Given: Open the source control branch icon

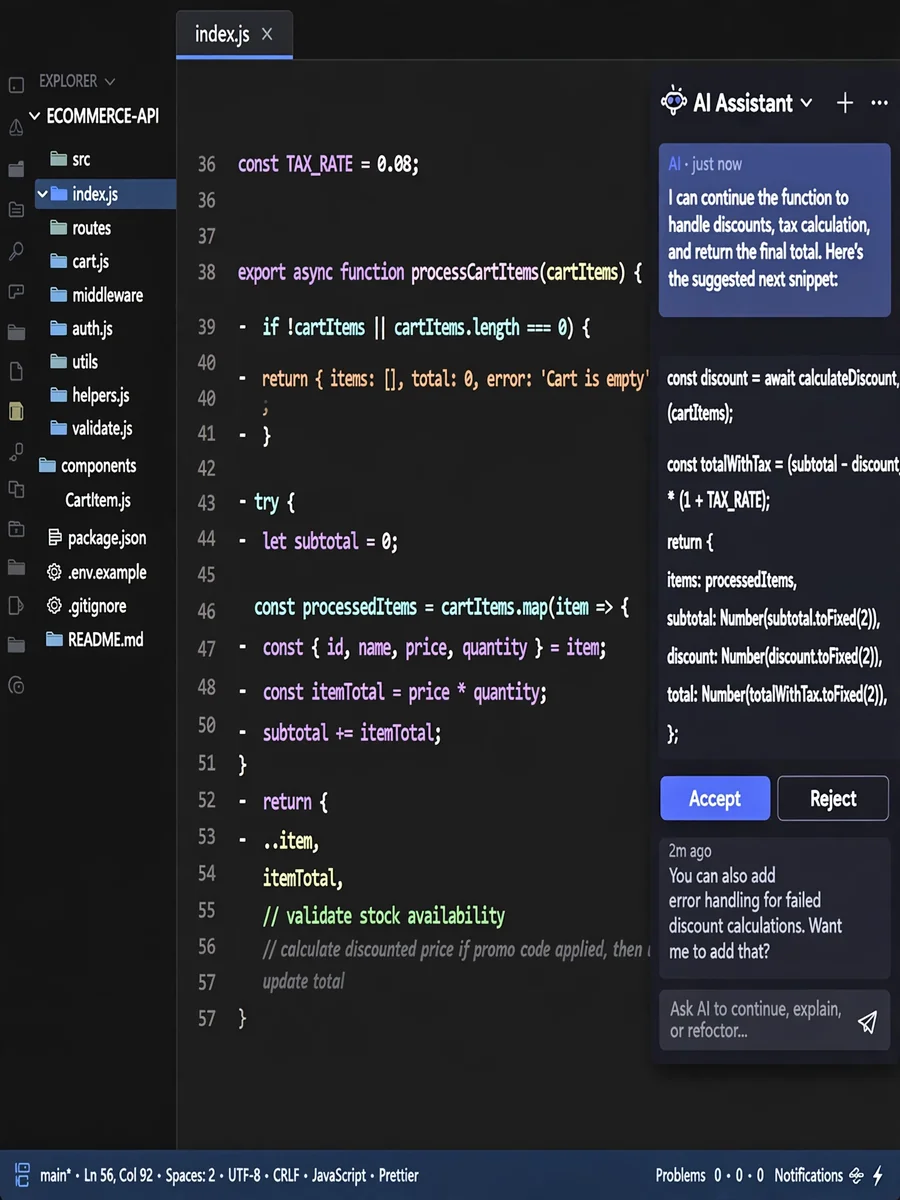Looking at the screenshot, I should pos(16,451).
